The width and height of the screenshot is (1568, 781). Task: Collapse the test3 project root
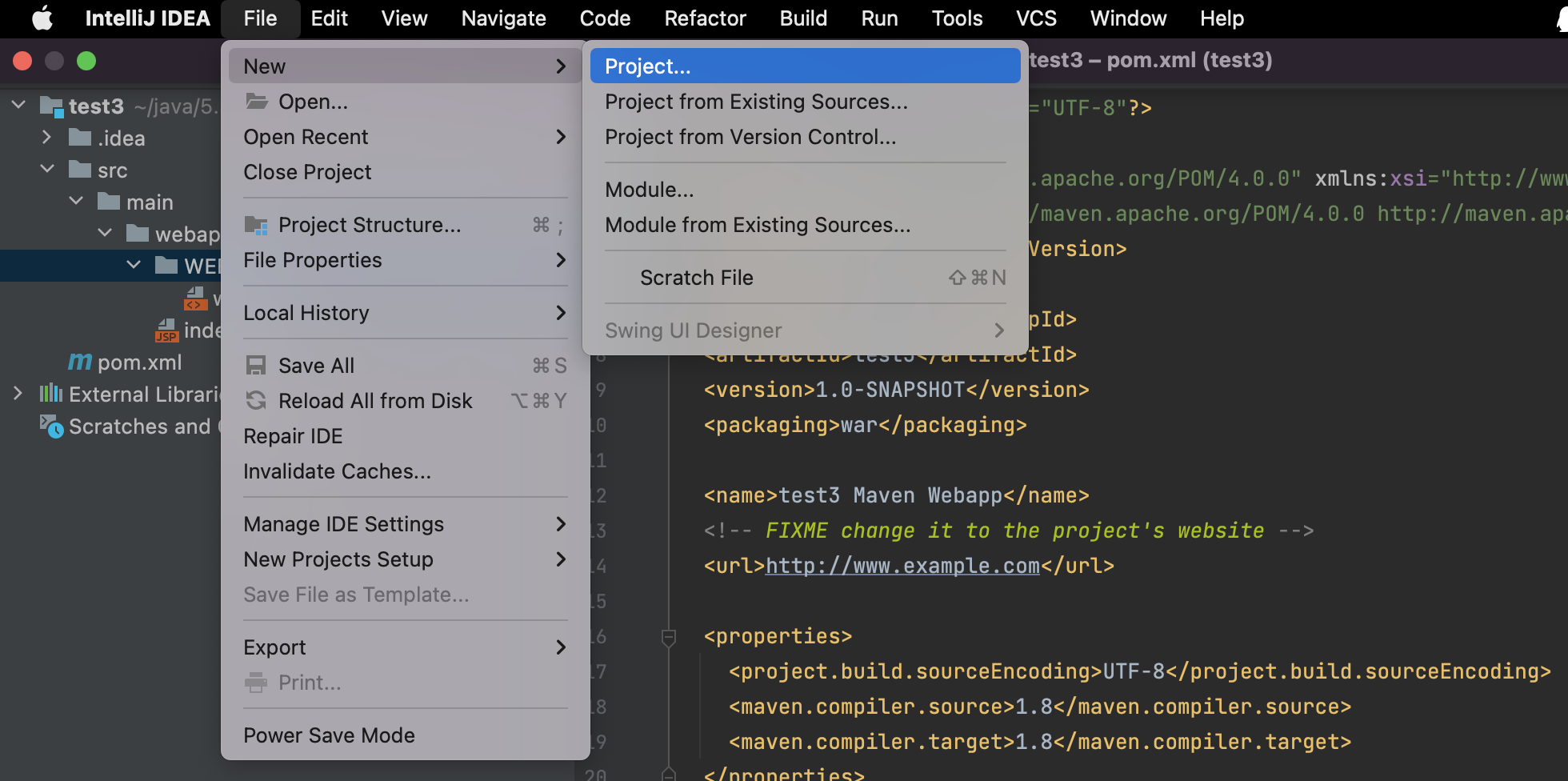(19, 106)
